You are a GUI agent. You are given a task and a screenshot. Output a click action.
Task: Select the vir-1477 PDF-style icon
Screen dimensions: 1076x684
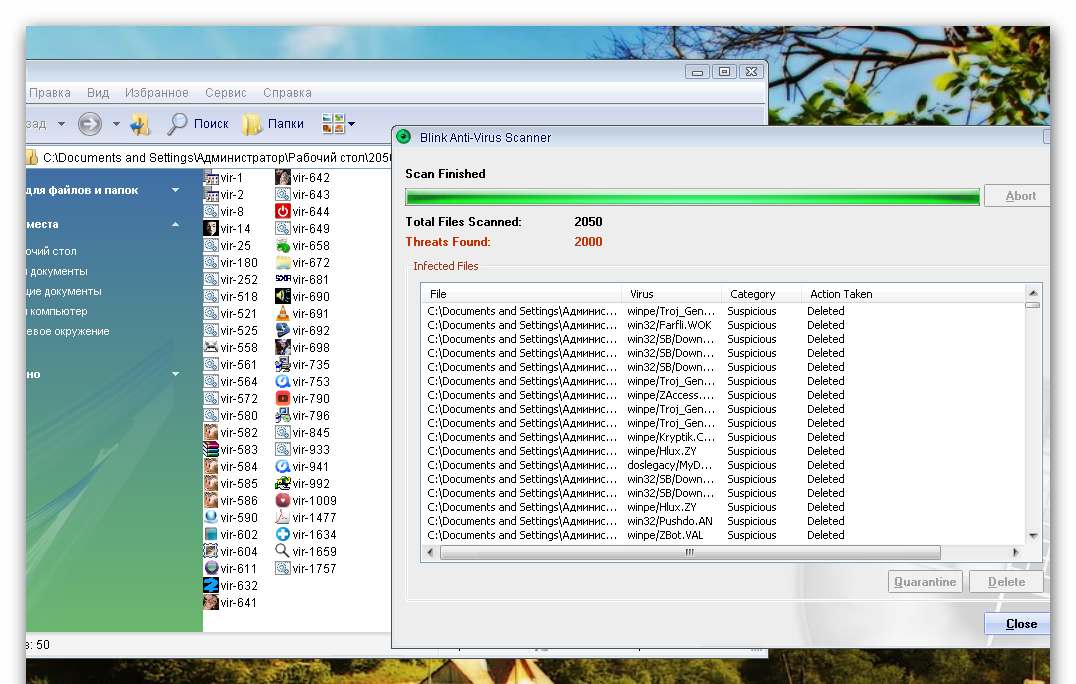tap(282, 517)
